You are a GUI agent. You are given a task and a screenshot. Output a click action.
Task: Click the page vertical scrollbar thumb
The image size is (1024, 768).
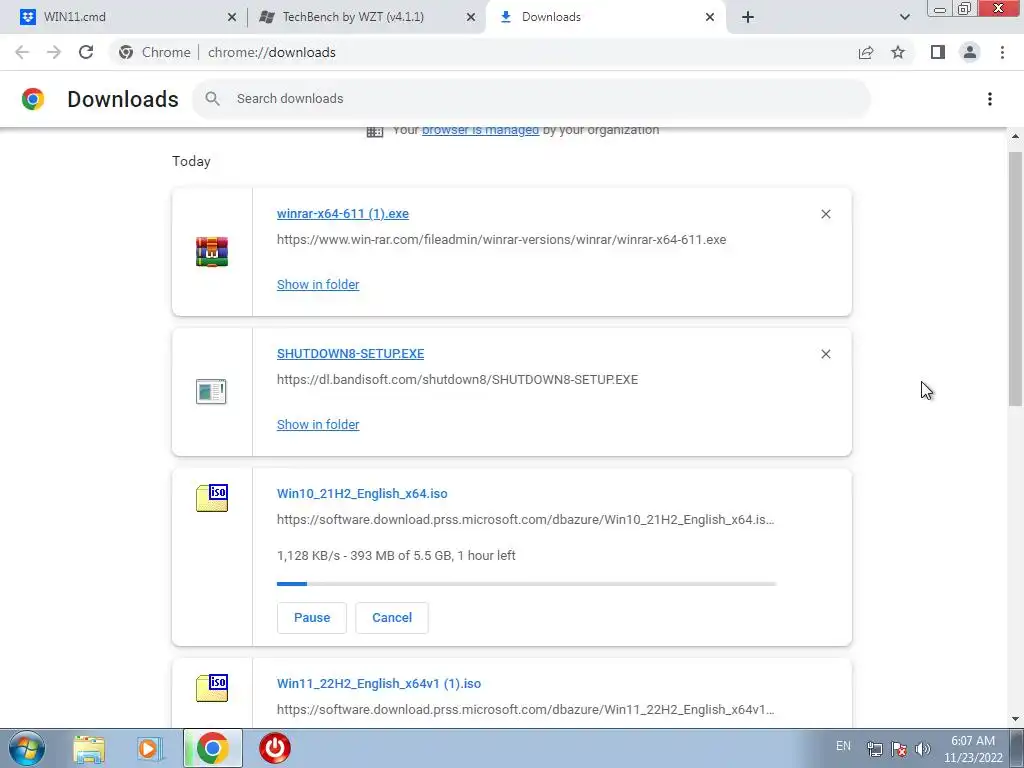point(1015,279)
